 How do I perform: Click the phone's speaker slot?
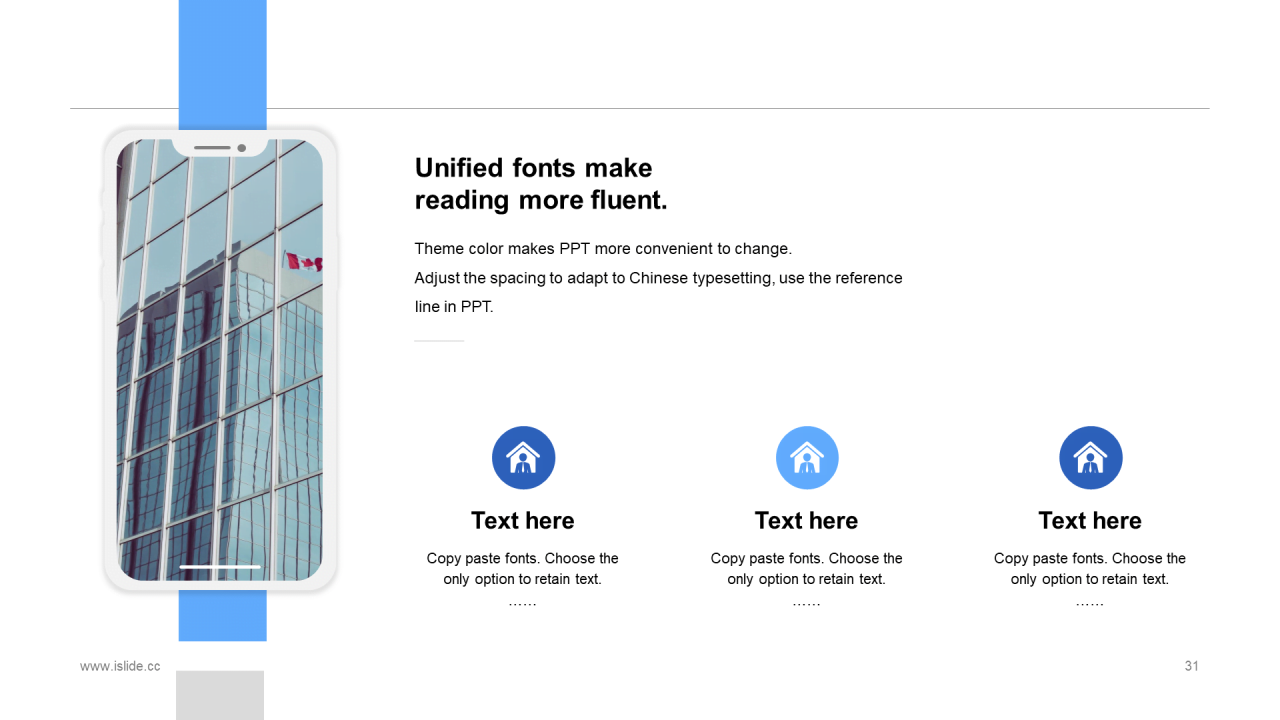212,148
